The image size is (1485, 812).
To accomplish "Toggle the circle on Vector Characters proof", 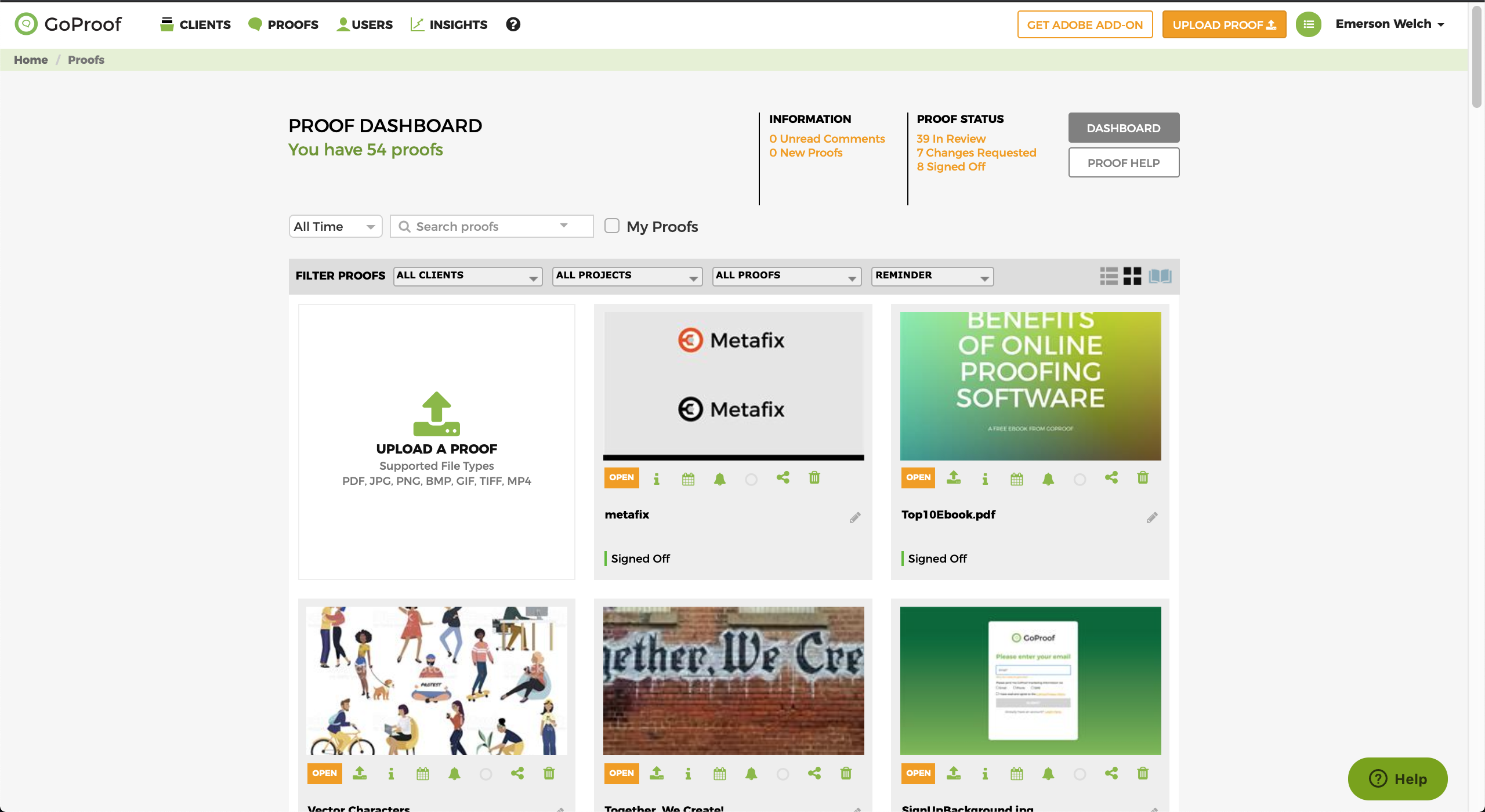I will 486,774.
